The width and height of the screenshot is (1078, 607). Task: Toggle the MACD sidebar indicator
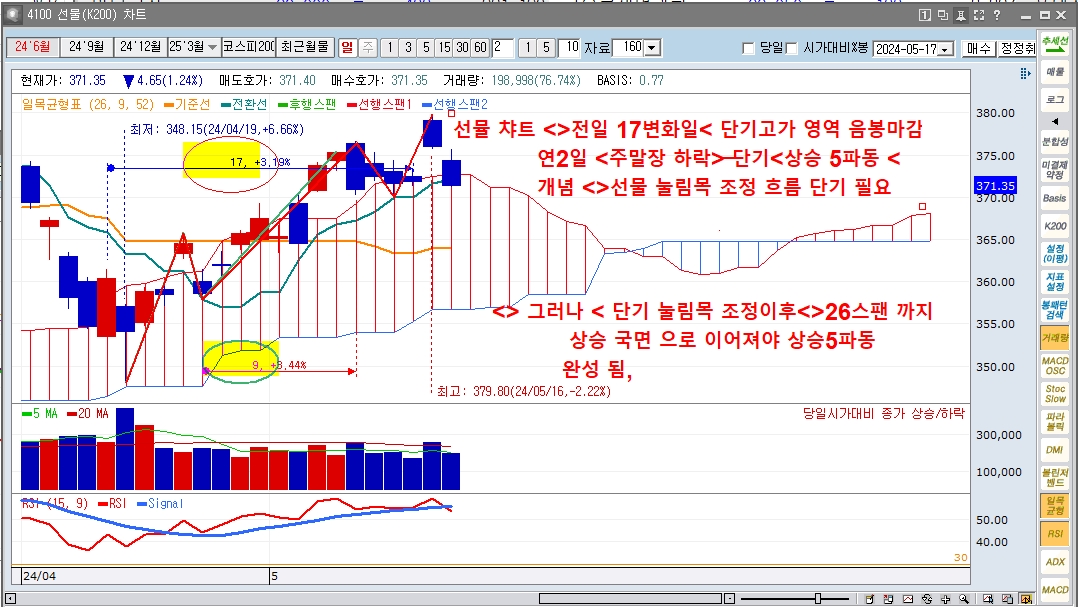pyautogui.click(x=1055, y=589)
